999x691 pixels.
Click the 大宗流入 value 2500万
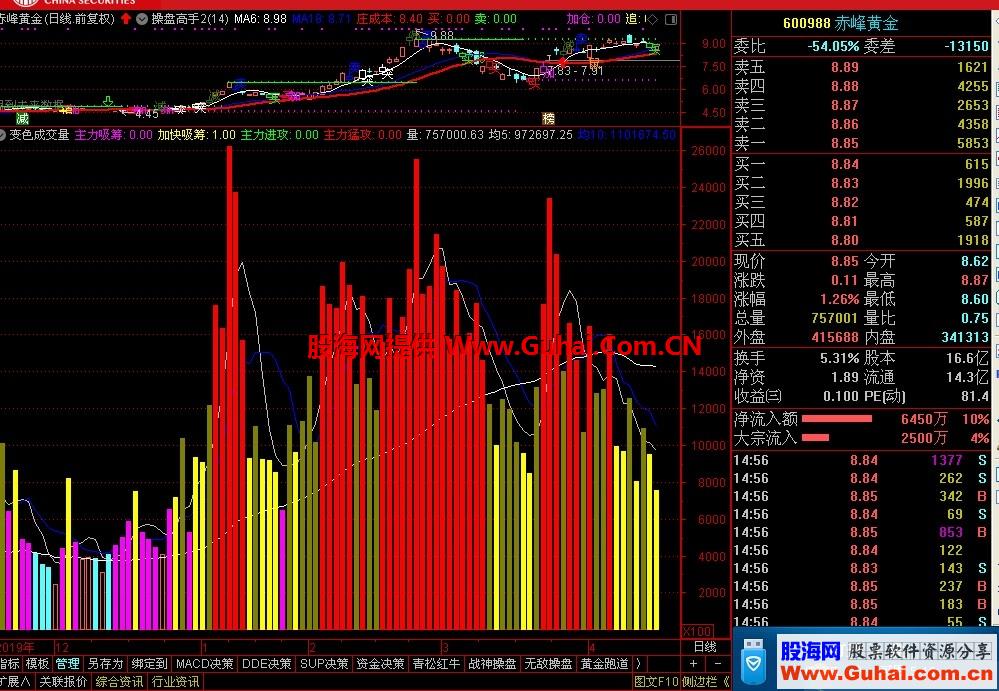tap(924, 438)
